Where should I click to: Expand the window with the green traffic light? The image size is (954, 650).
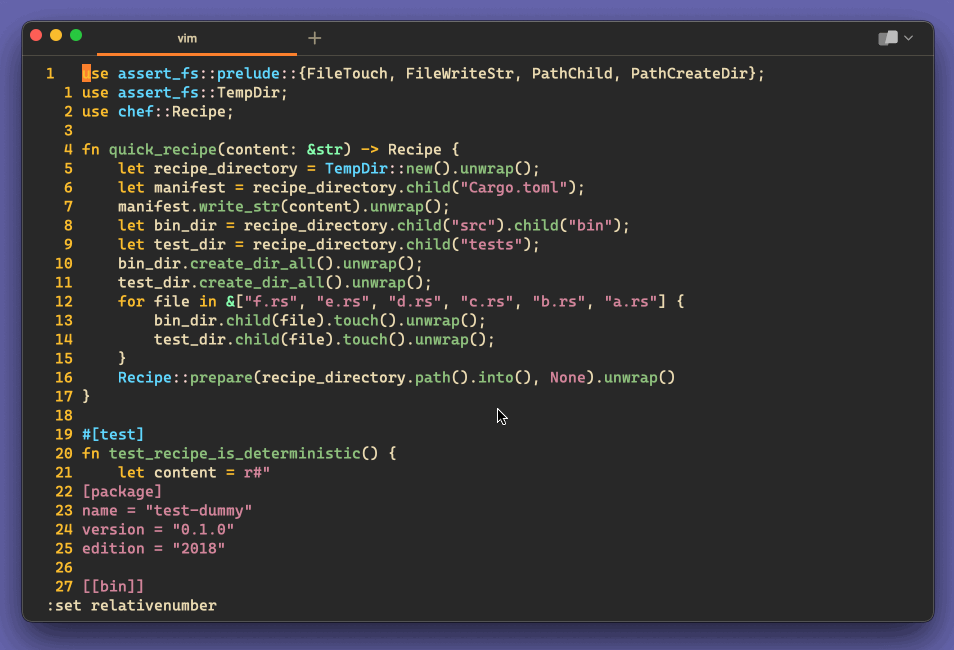(75, 33)
